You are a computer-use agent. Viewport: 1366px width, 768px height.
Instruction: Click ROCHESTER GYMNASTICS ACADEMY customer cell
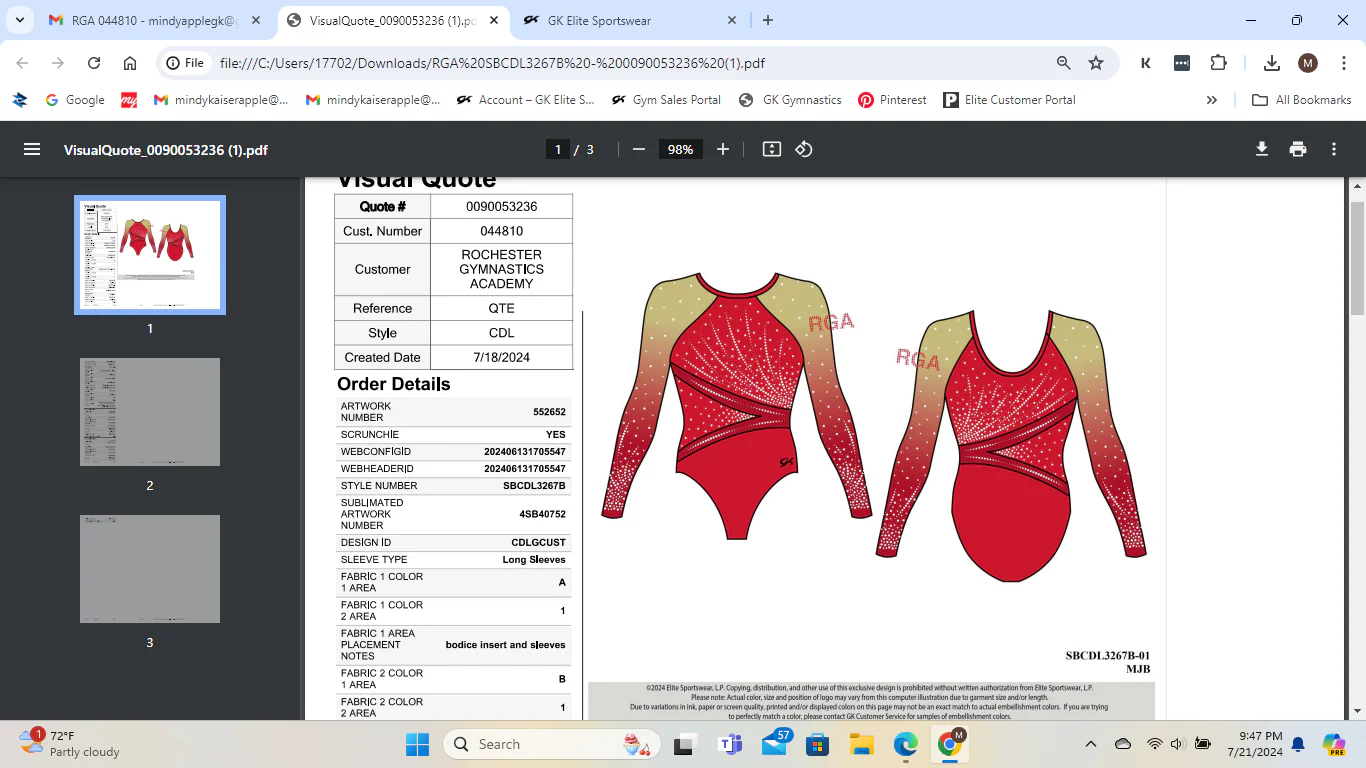coord(501,269)
